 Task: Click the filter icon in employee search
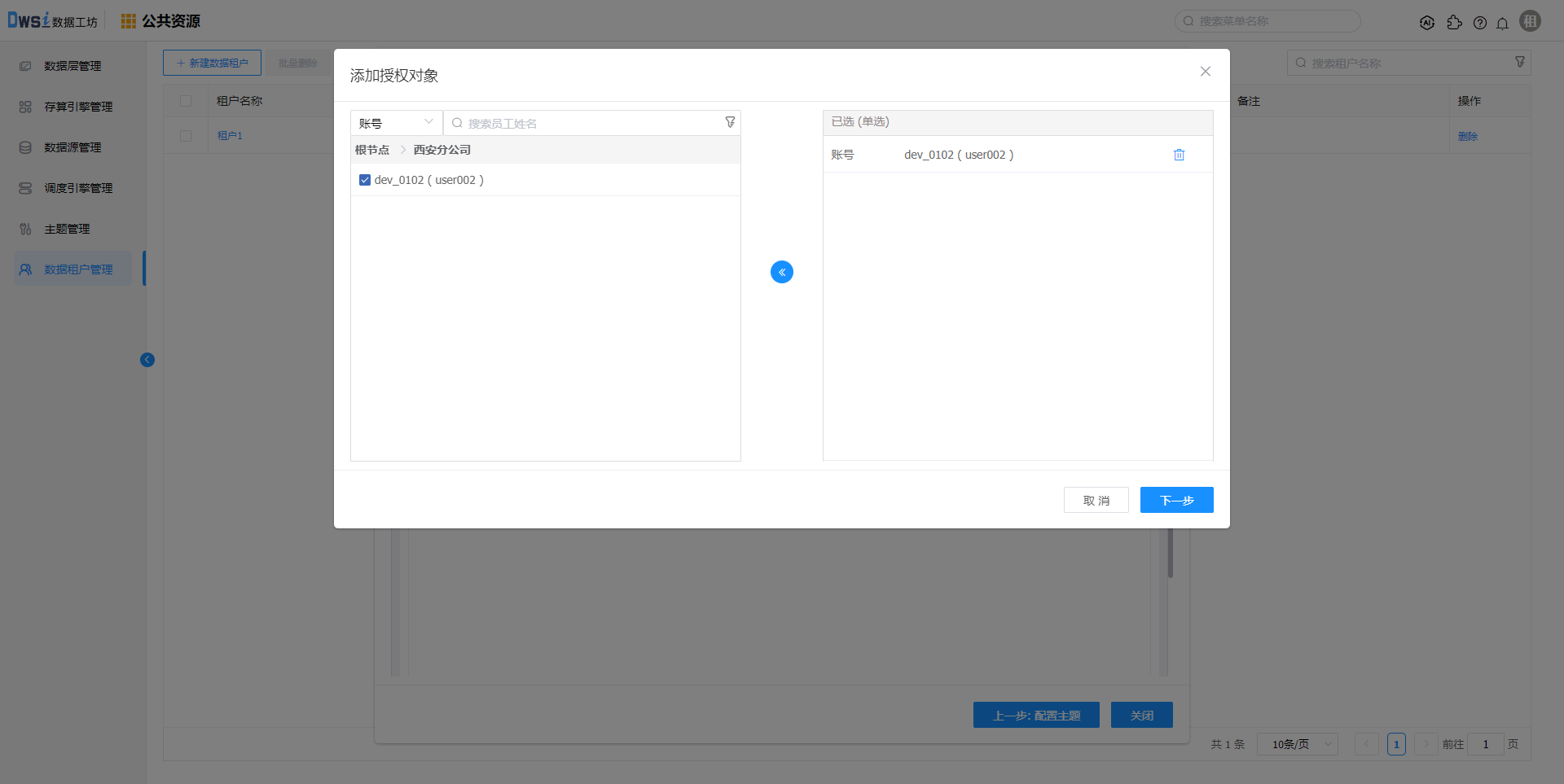(730, 122)
